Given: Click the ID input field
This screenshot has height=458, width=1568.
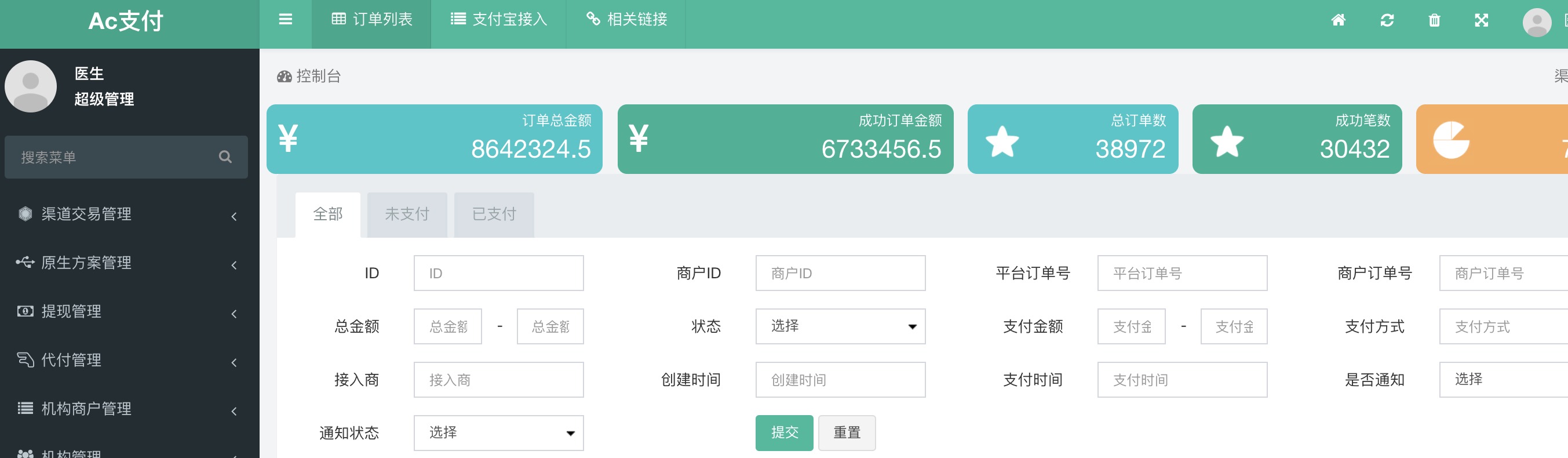Looking at the screenshot, I should pyautogui.click(x=498, y=273).
